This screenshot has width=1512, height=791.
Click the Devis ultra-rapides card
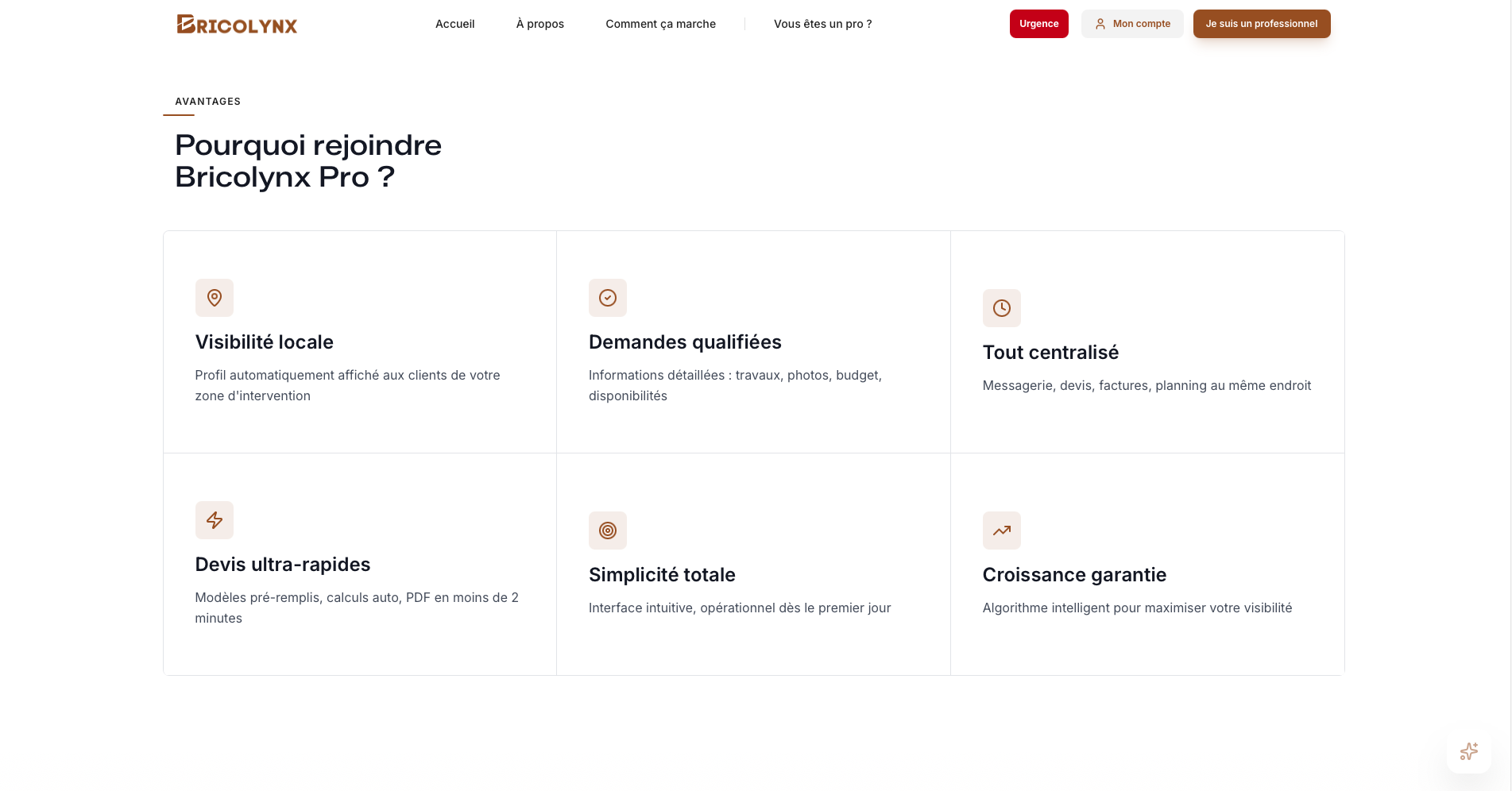(x=359, y=564)
